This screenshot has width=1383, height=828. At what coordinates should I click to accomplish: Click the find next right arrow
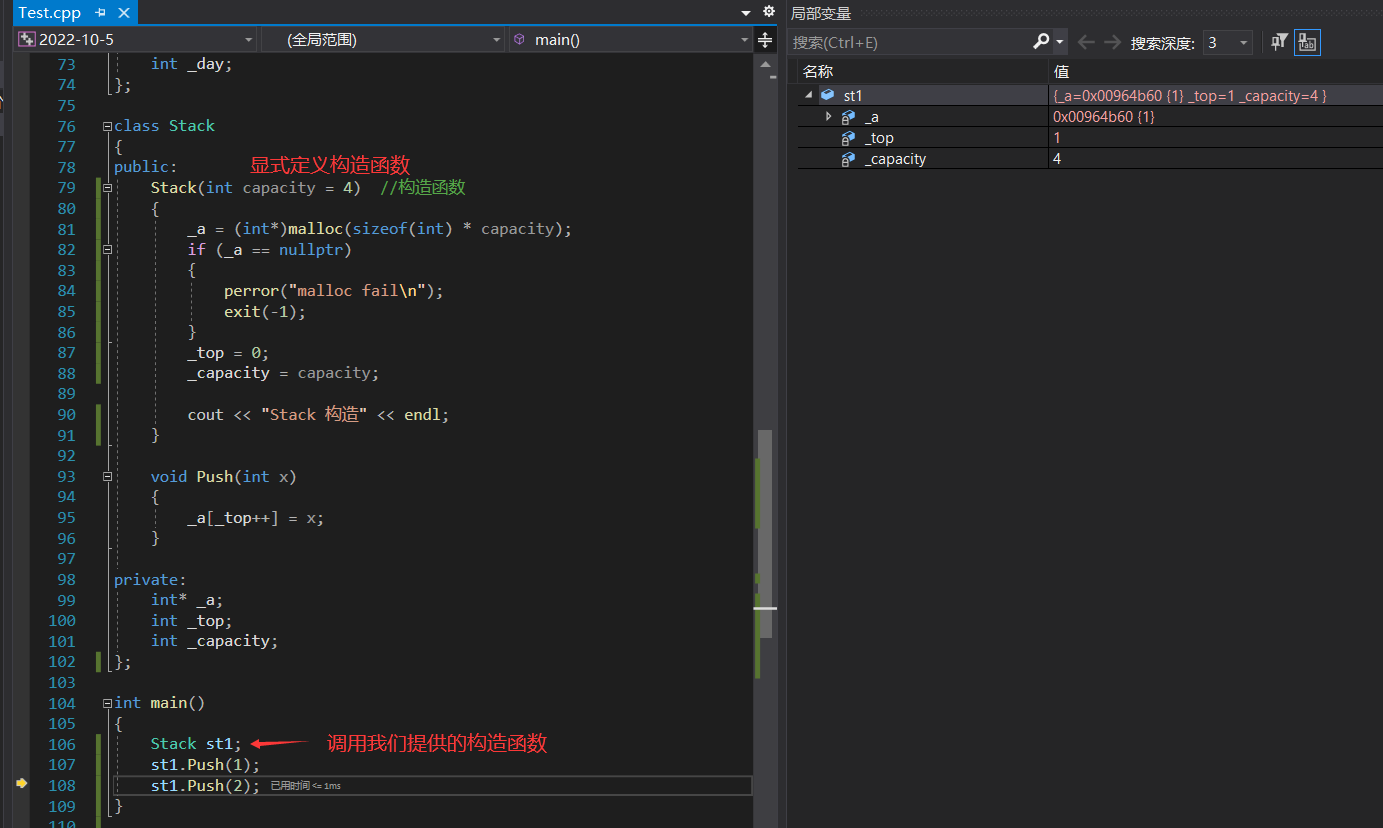pyautogui.click(x=1112, y=42)
